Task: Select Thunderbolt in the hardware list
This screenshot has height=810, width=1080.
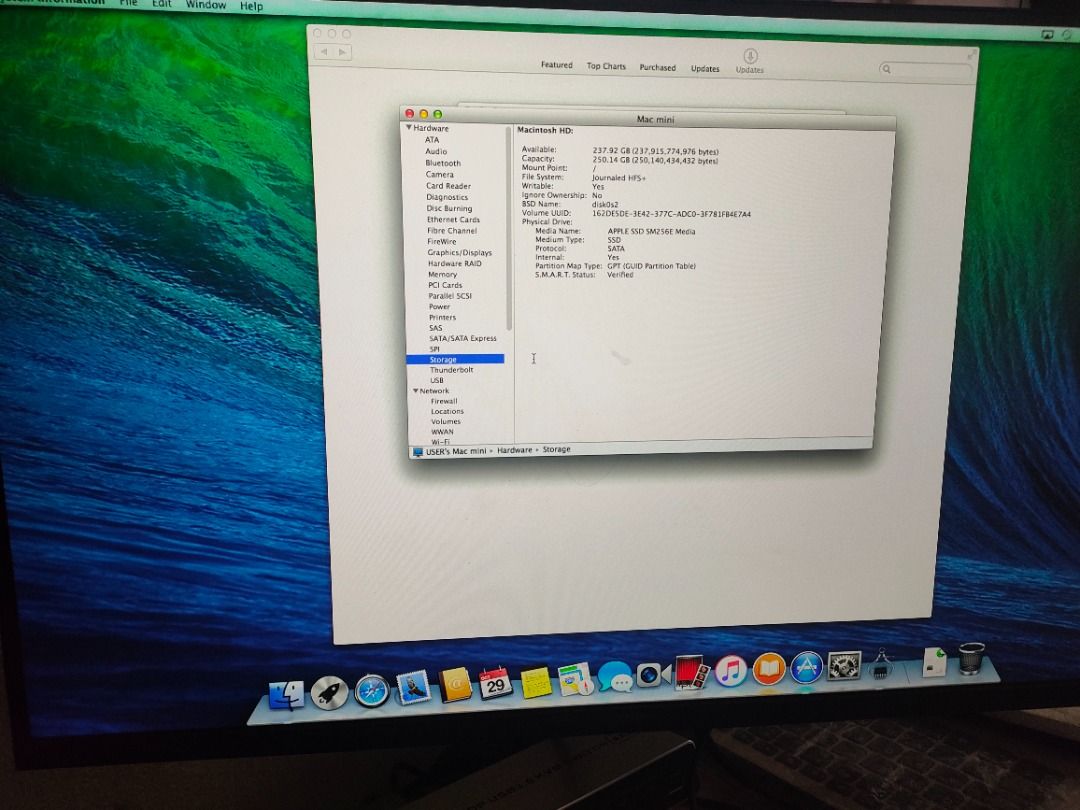Action: [x=451, y=370]
